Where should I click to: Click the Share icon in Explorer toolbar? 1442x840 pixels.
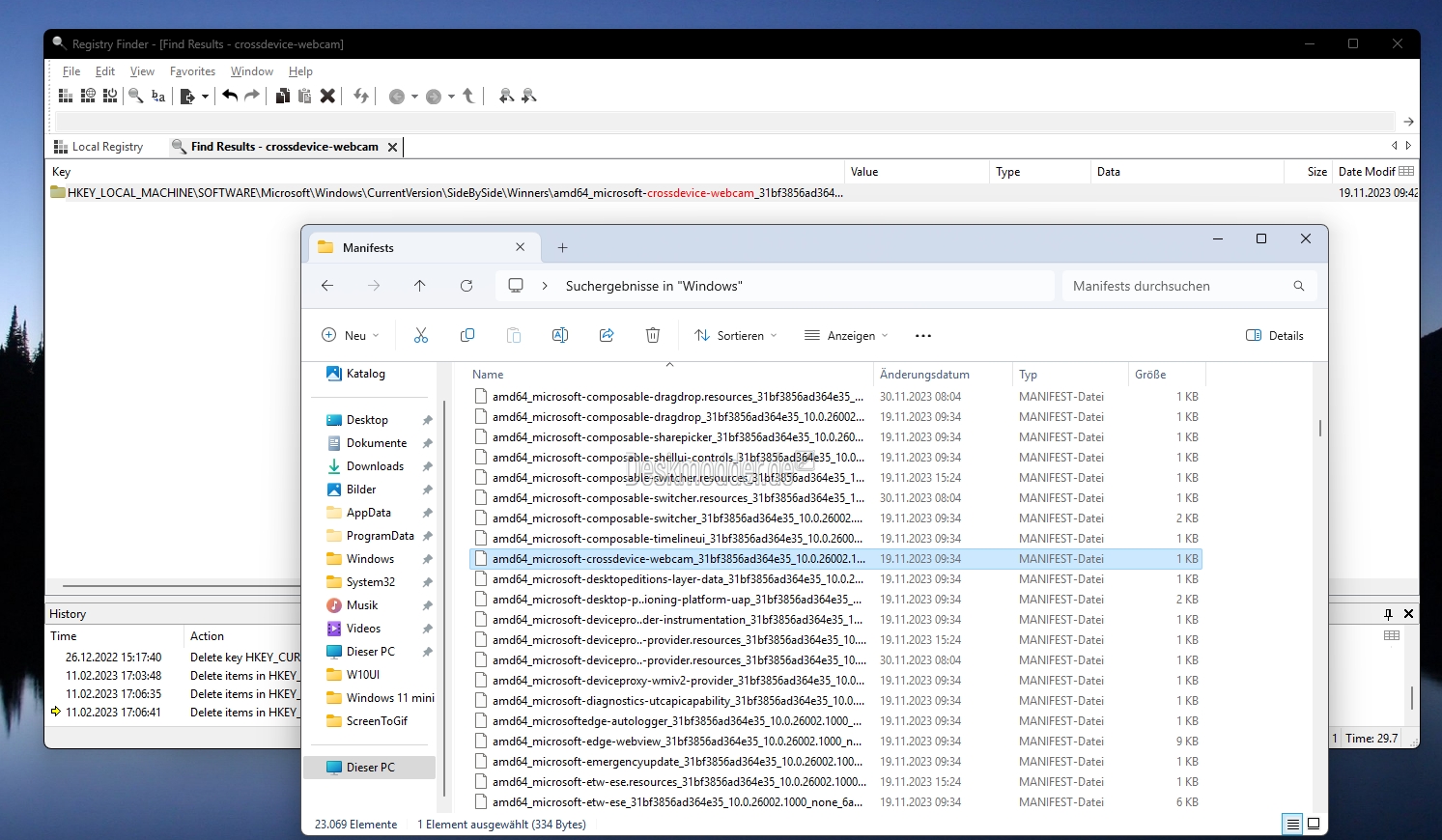tap(607, 335)
